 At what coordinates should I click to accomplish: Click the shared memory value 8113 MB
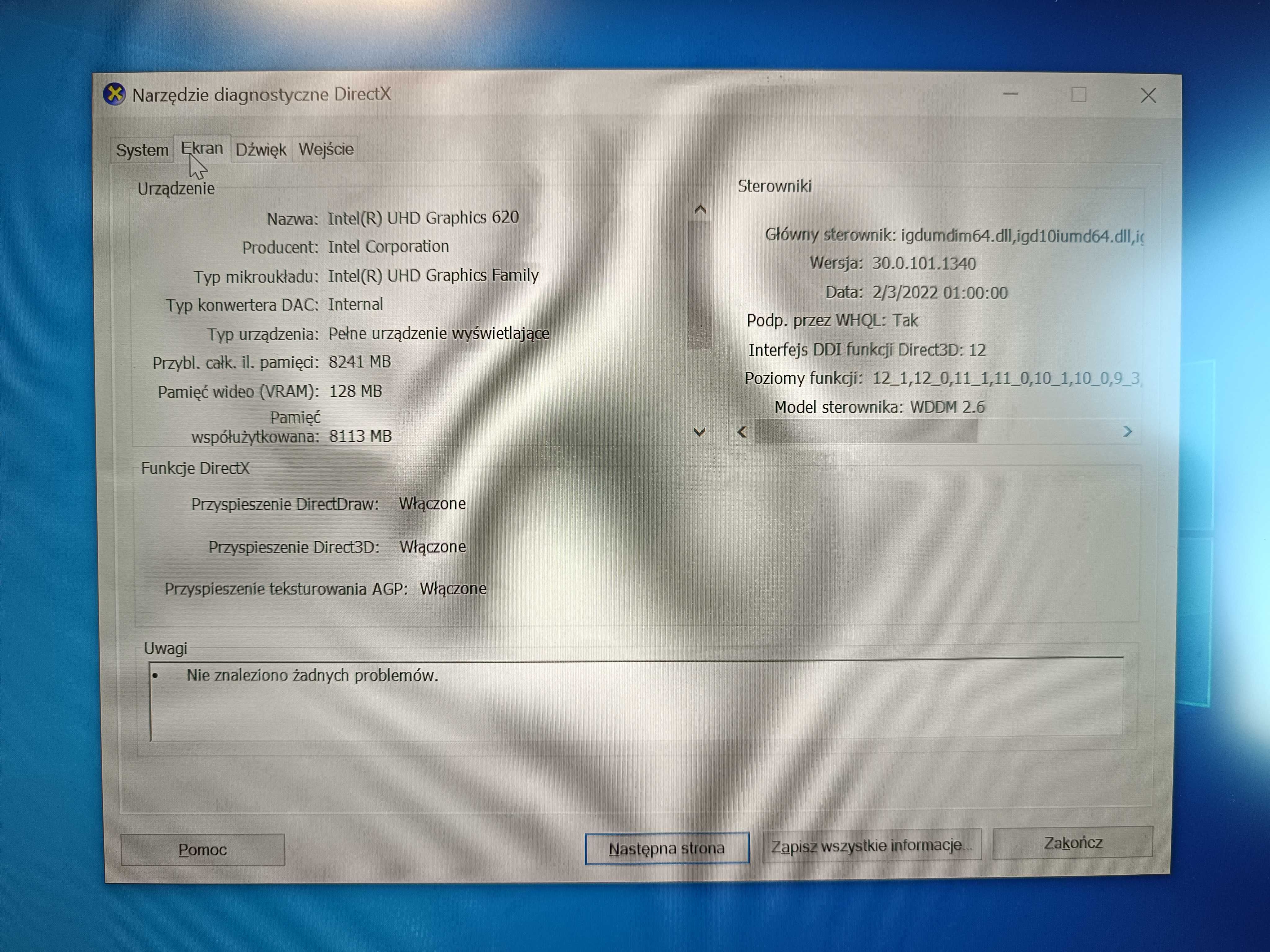coord(360,437)
